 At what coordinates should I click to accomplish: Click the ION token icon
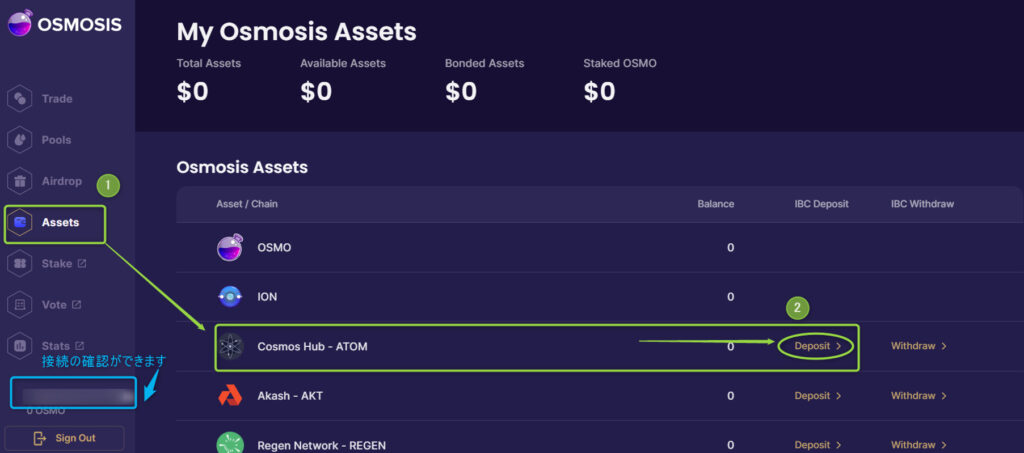(230, 297)
